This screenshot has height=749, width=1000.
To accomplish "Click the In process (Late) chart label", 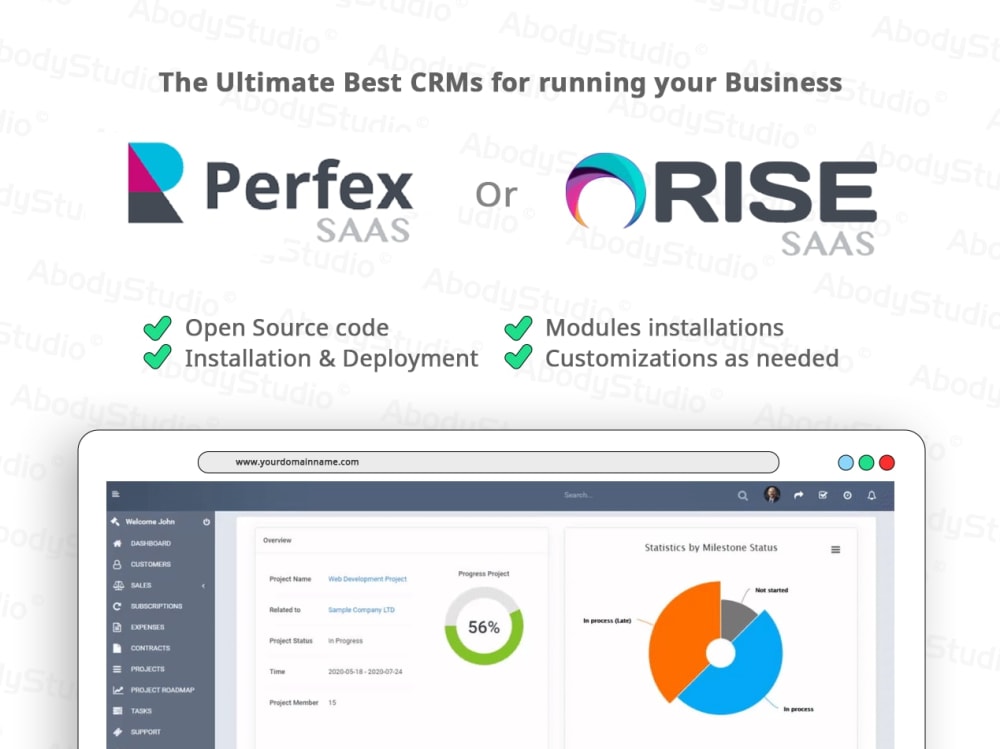I will [x=607, y=620].
